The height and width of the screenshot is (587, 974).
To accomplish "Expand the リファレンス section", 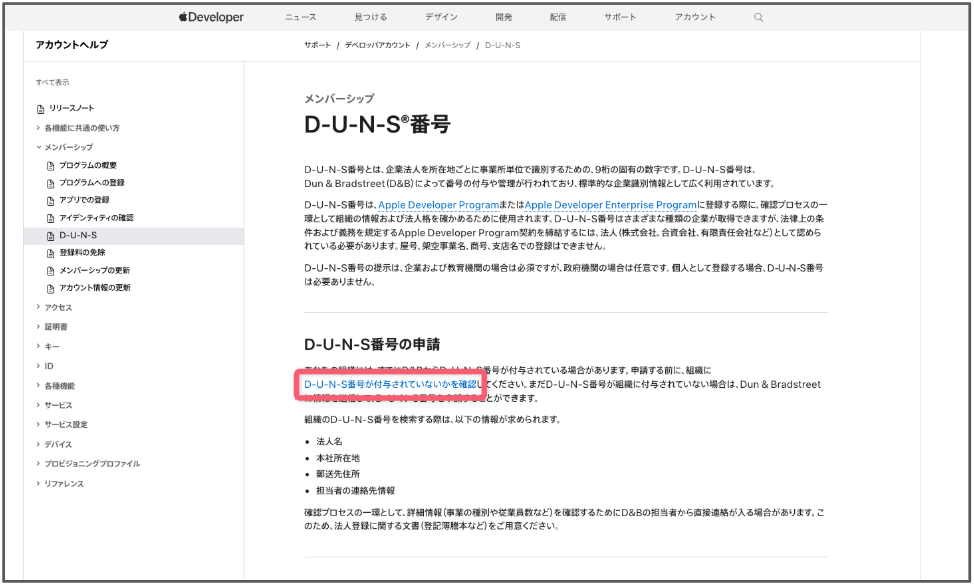I will click(x=60, y=484).
